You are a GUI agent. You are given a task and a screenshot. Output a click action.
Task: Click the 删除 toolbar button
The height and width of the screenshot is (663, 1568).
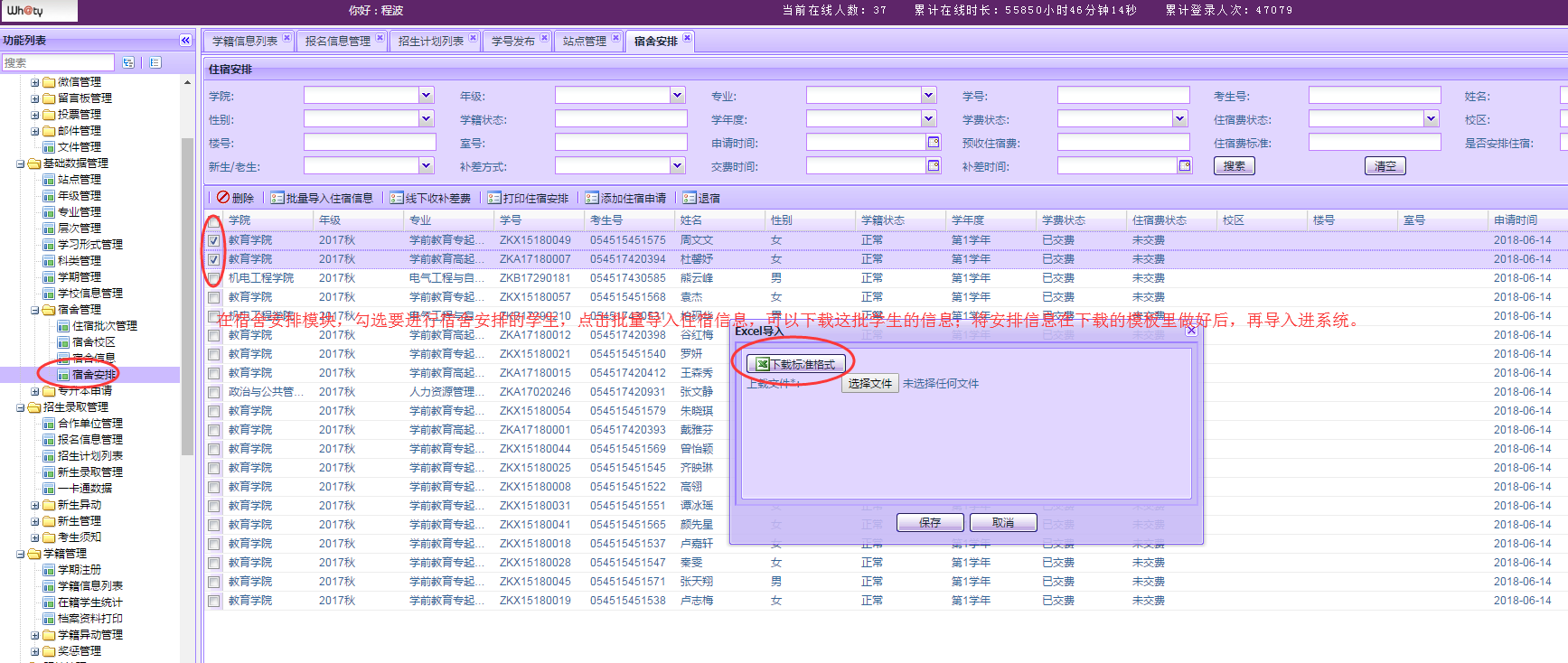tap(235, 198)
